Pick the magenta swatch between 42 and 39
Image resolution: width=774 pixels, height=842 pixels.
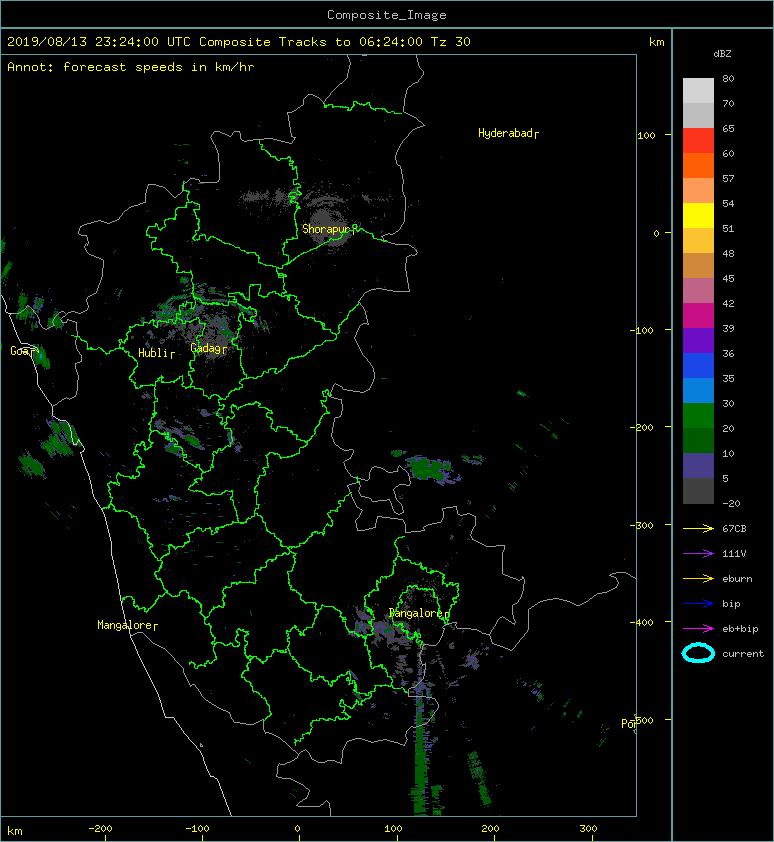point(698,316)
